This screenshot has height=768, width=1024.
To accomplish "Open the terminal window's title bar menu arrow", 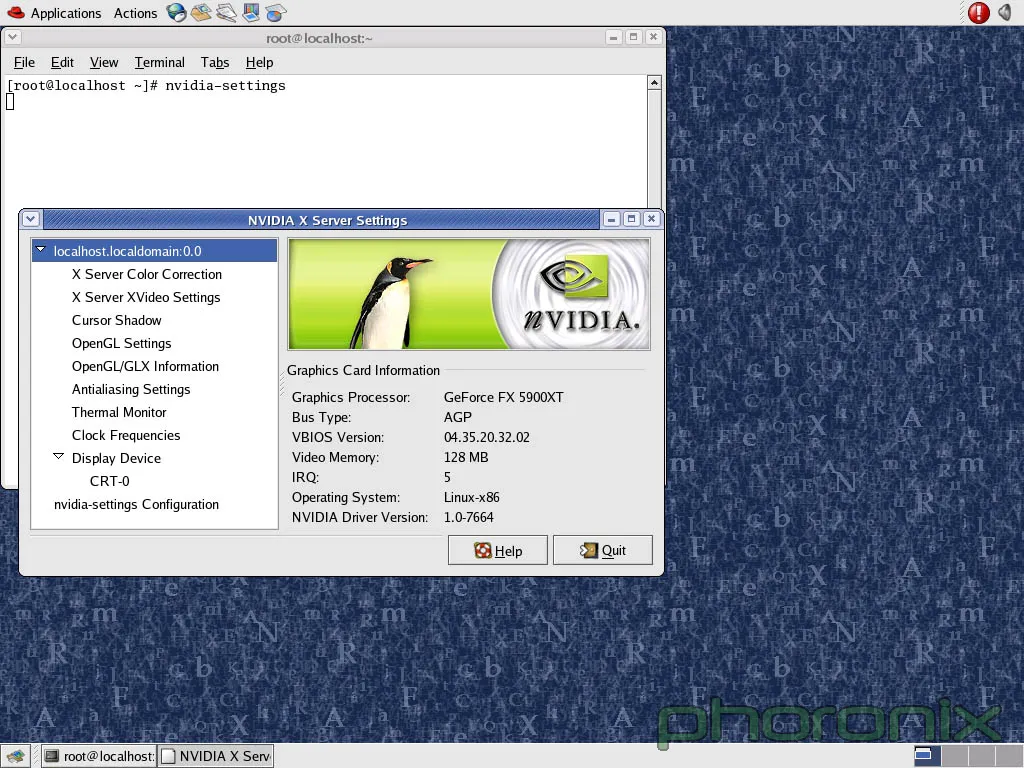I will tap(12, 37).
